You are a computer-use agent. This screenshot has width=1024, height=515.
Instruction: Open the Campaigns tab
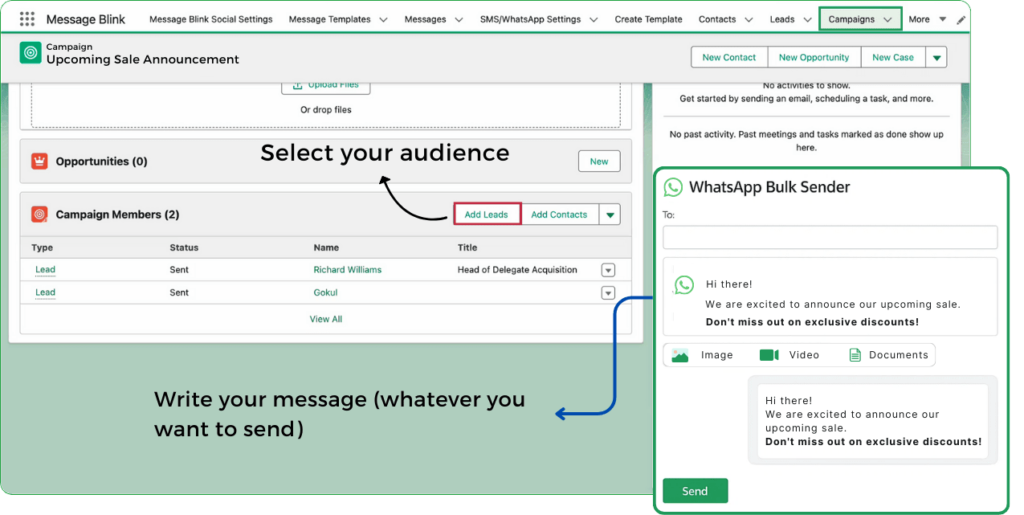point(851,19)
